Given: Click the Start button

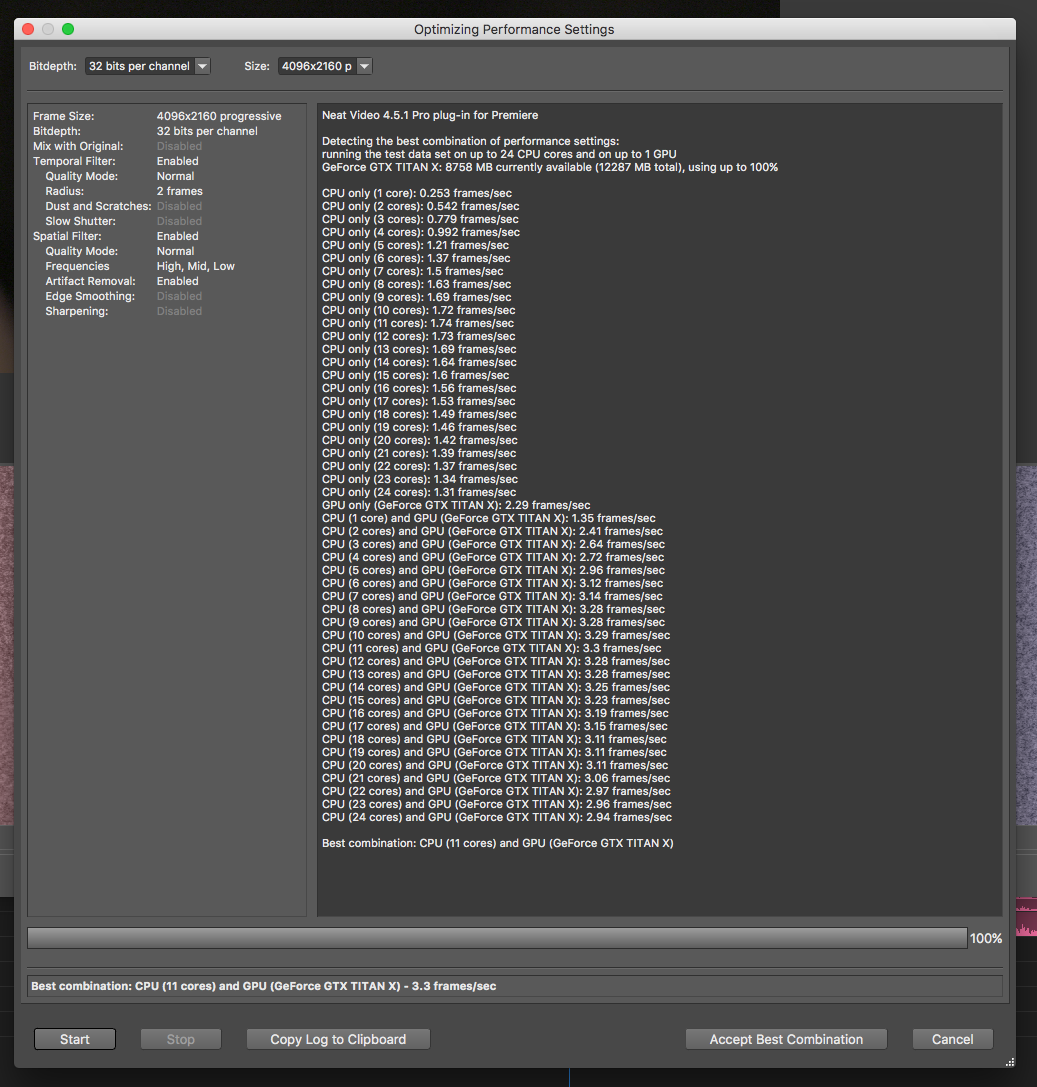Looking at the screenshot, I should (x=75, y=1039).
